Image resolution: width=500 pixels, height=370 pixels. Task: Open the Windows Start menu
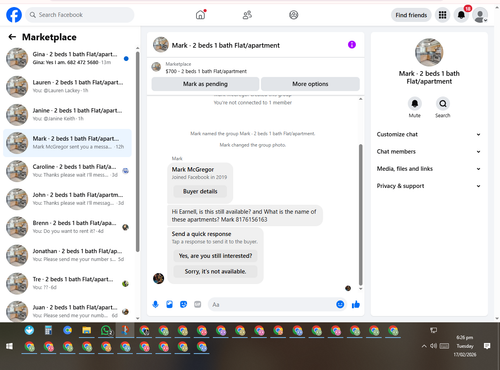pos(9,346)
